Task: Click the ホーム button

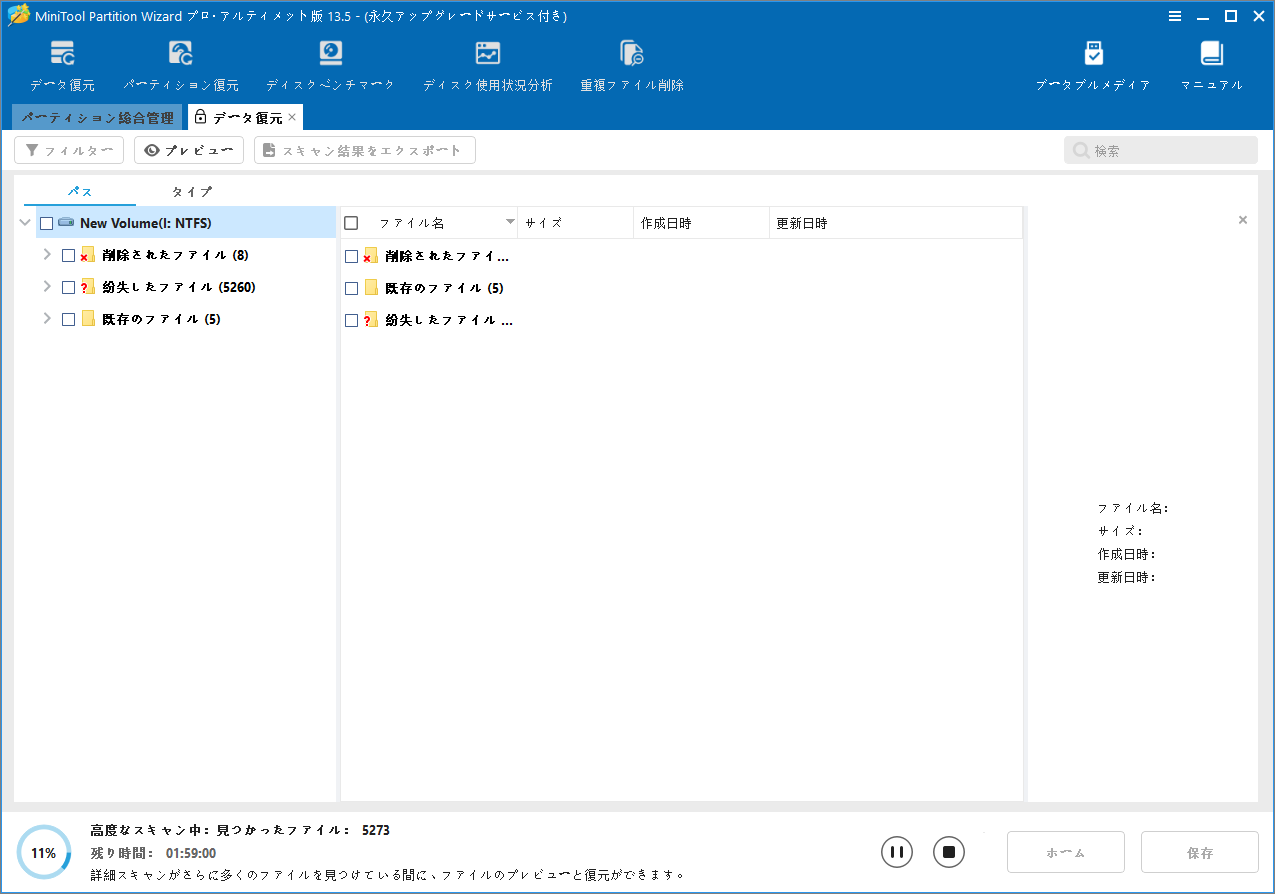Action: coord(1065,851)
